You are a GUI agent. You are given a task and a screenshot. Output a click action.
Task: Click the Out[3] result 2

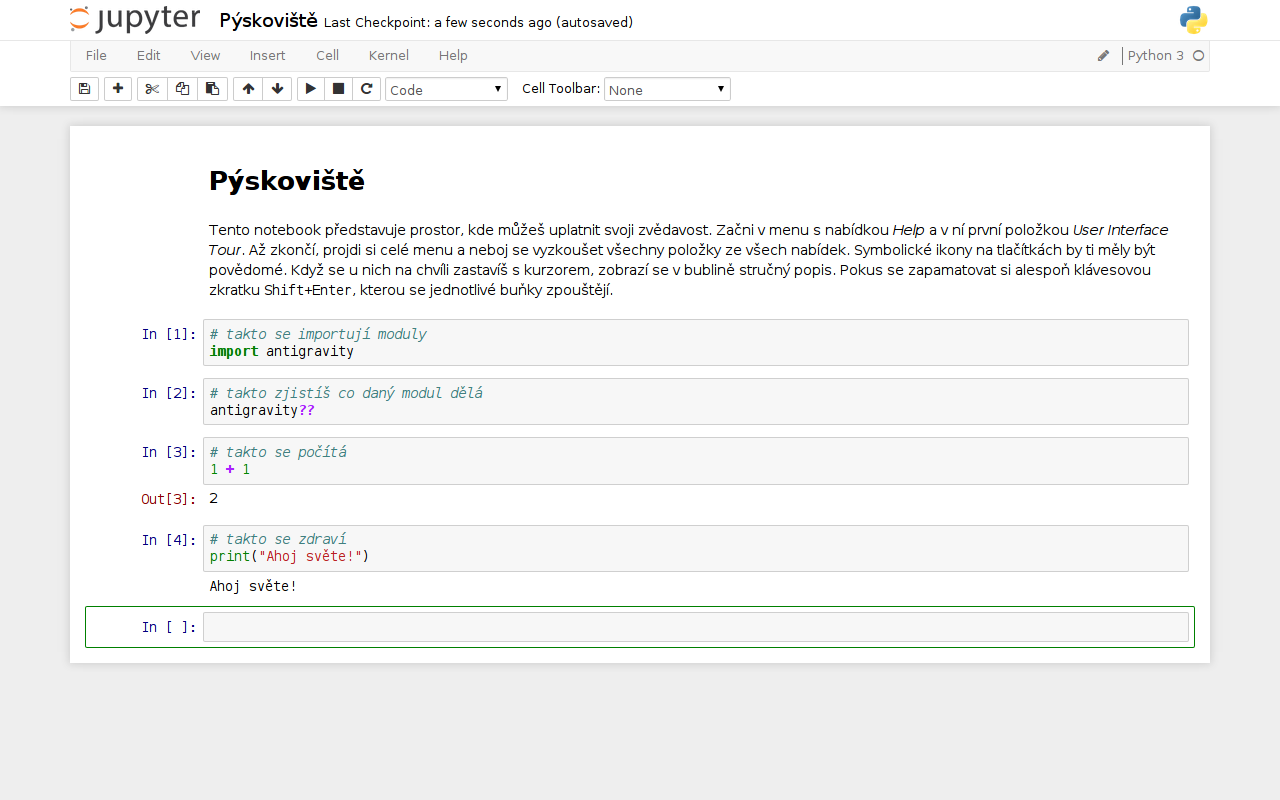click(214, 498)
